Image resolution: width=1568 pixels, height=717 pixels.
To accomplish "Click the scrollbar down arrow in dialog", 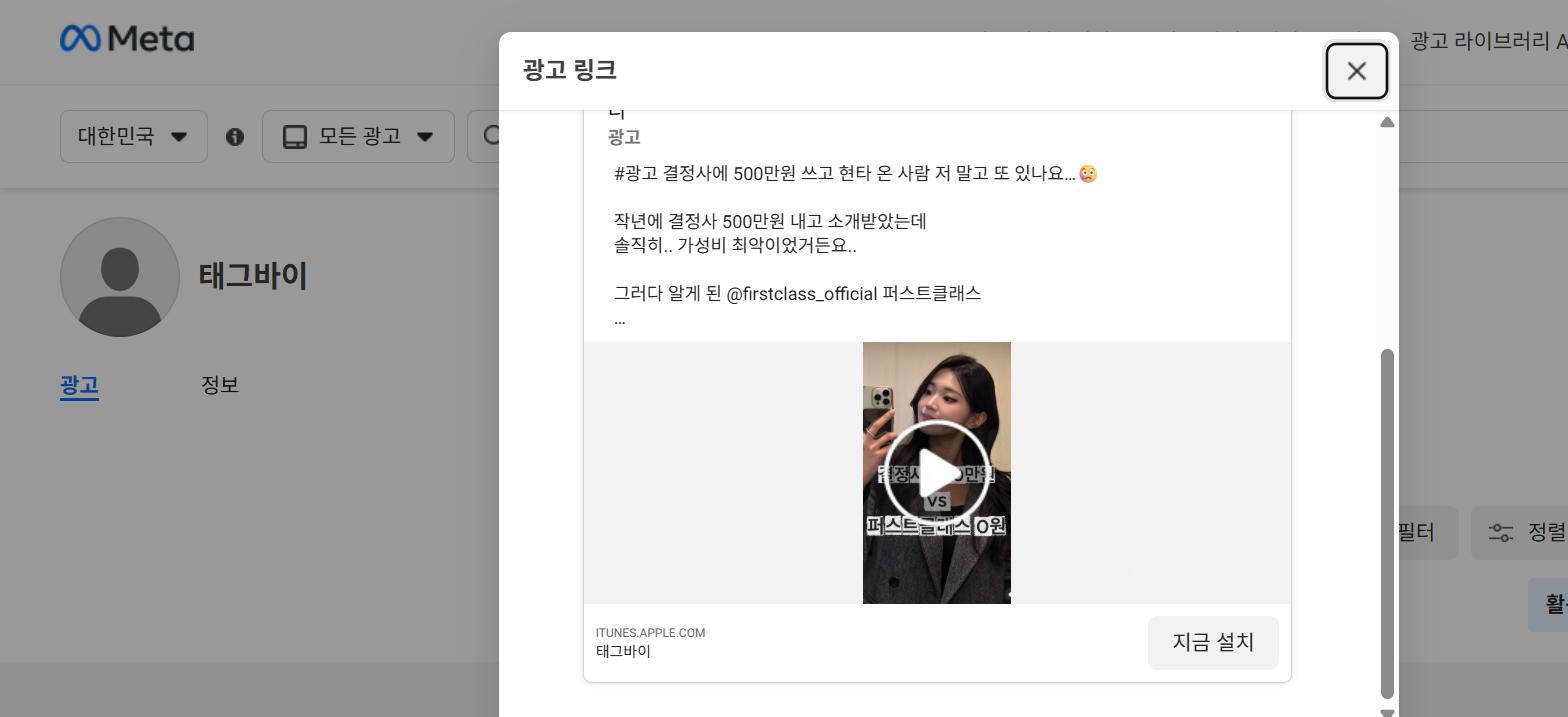I will coord(1387,712).
